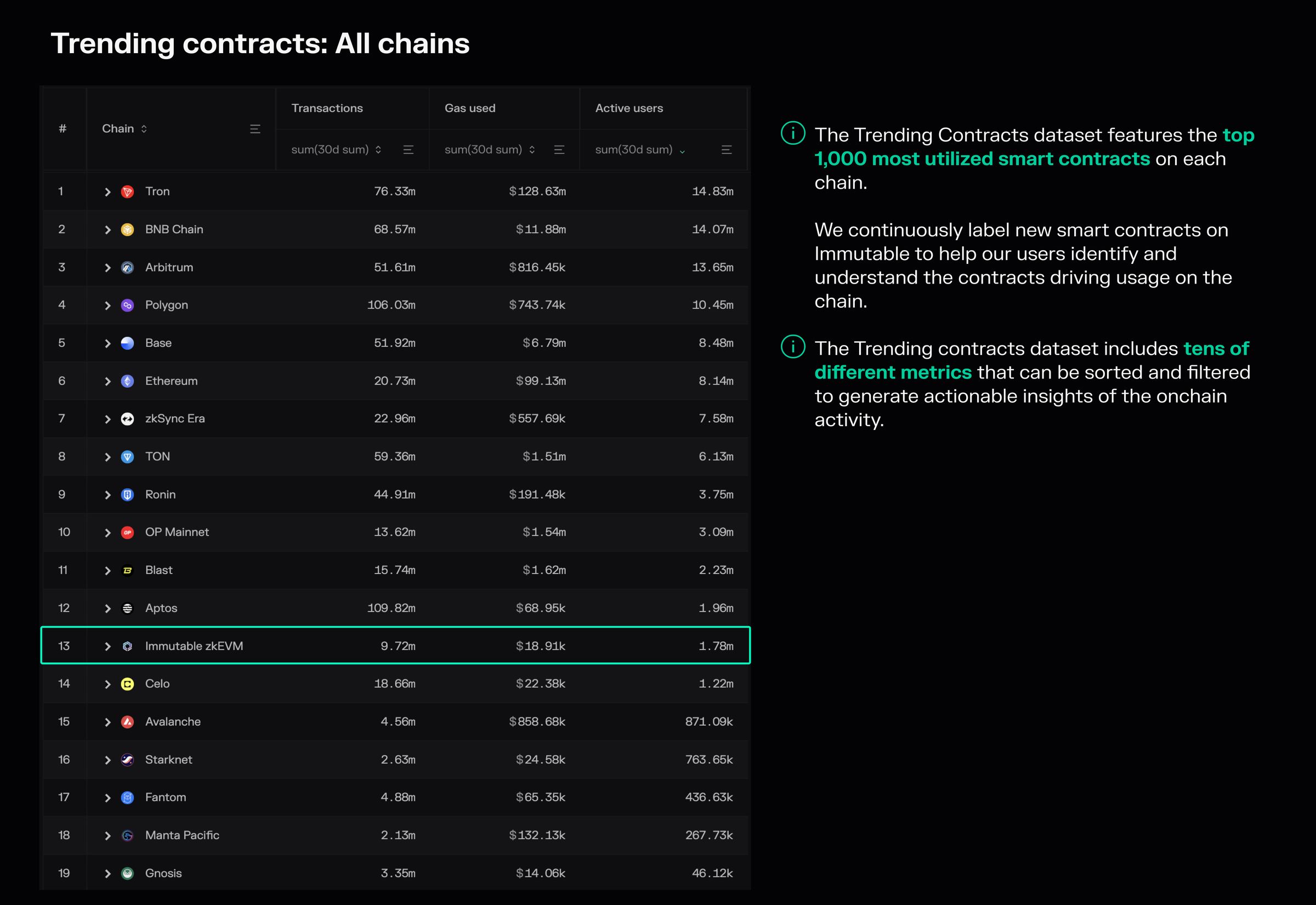1316x905 pixels.
Task: Sort by the Chain column header
Action: (x=124, y=129)
